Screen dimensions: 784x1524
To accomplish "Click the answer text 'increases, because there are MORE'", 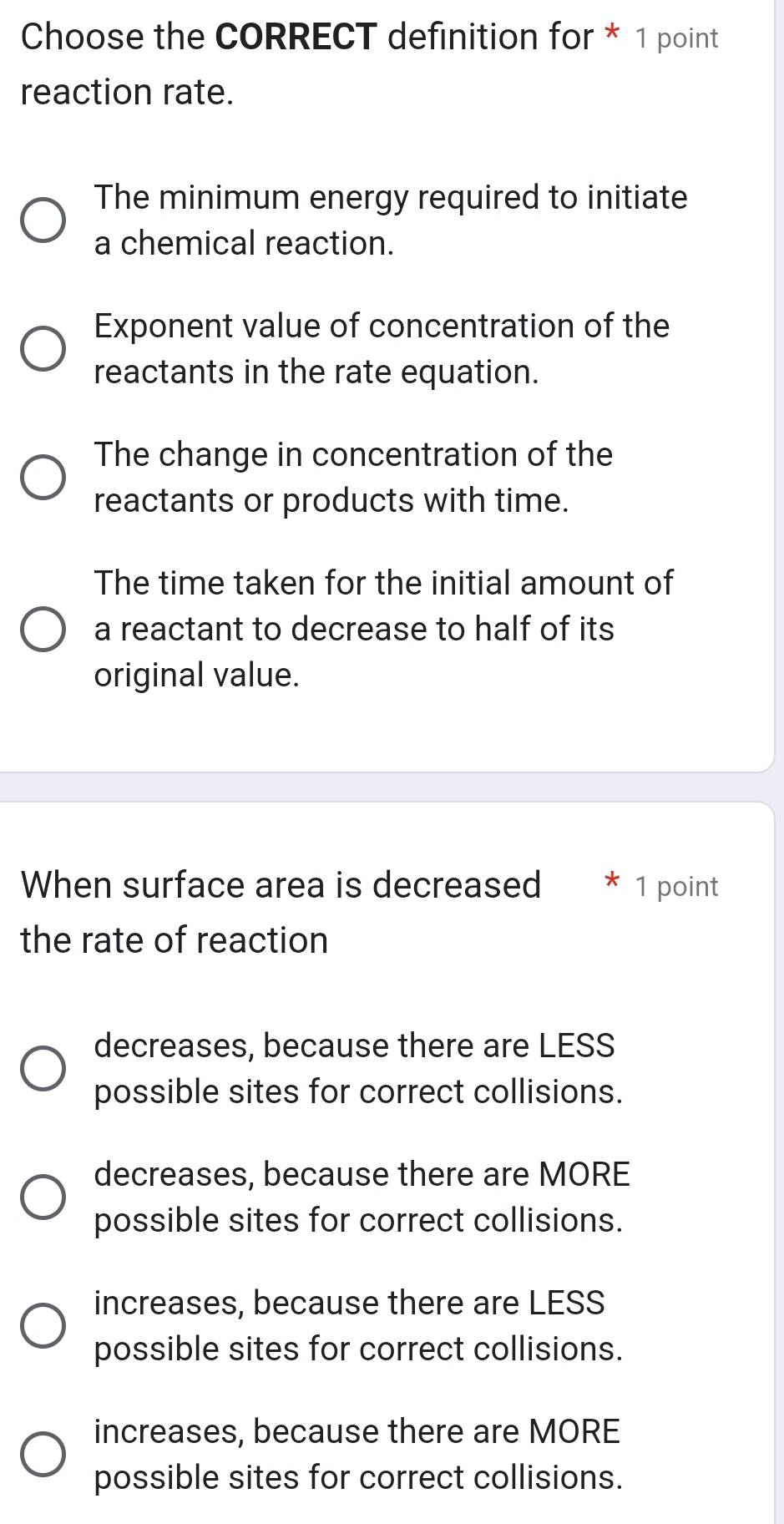I will pos(357,1431).
